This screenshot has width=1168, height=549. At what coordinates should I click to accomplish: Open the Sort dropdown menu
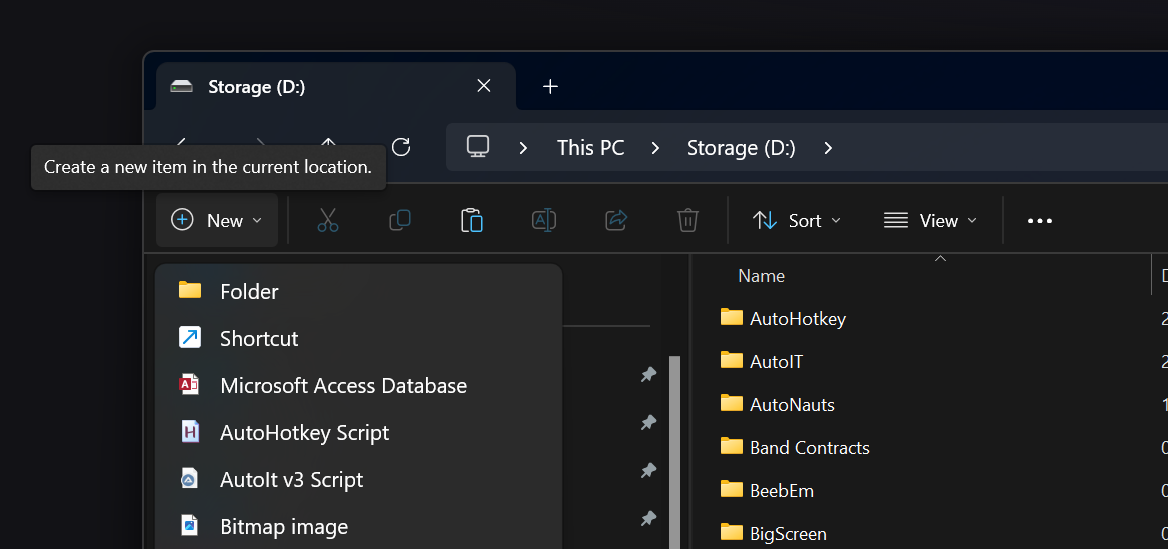pyautogui.click(x=796, y=220)
